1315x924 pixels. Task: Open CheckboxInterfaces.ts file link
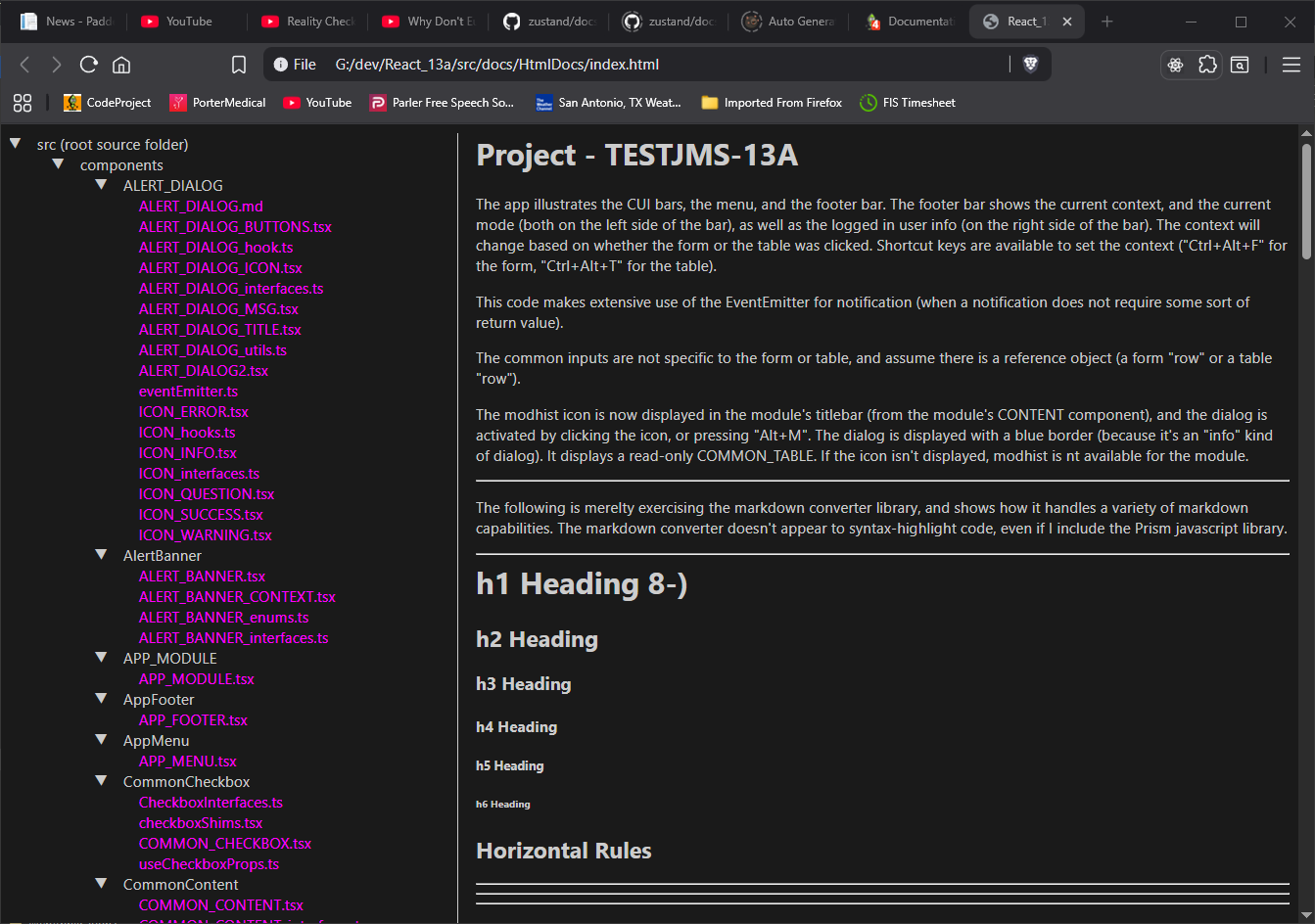211,803
